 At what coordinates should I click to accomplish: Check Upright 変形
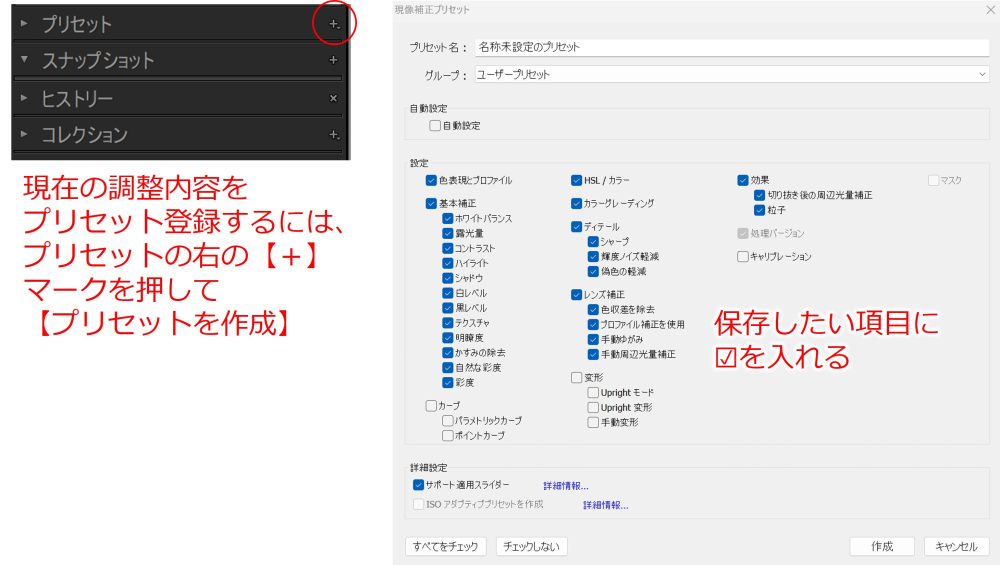coord(593,407)
